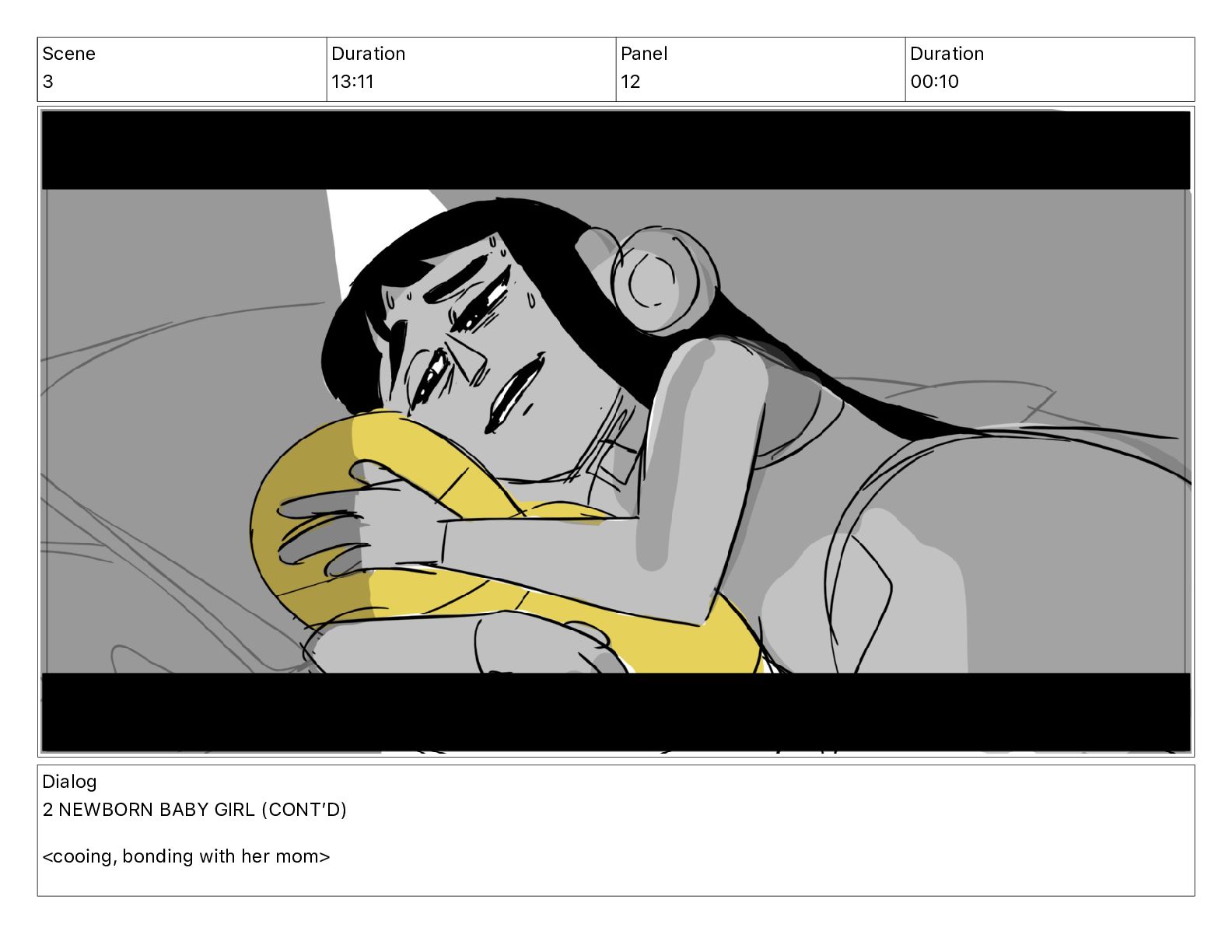Image resolution: width=1232 pixels, height=952 pixels.
Task: Select the scene number 3 value
Action: (48, 82)
